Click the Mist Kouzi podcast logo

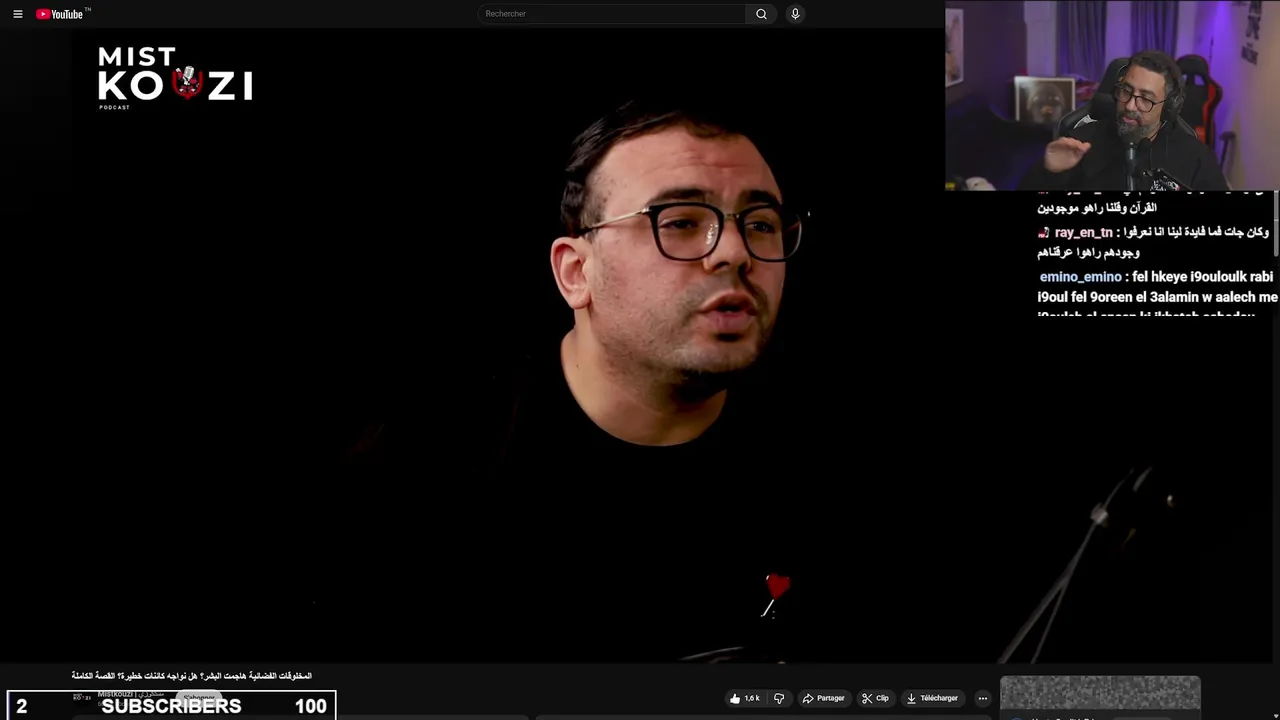(x=175, y=78)
